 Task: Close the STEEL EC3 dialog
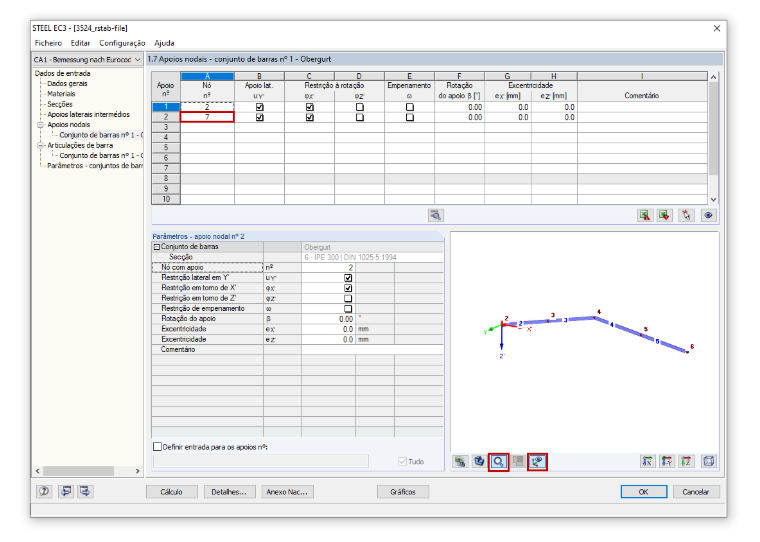717,28
